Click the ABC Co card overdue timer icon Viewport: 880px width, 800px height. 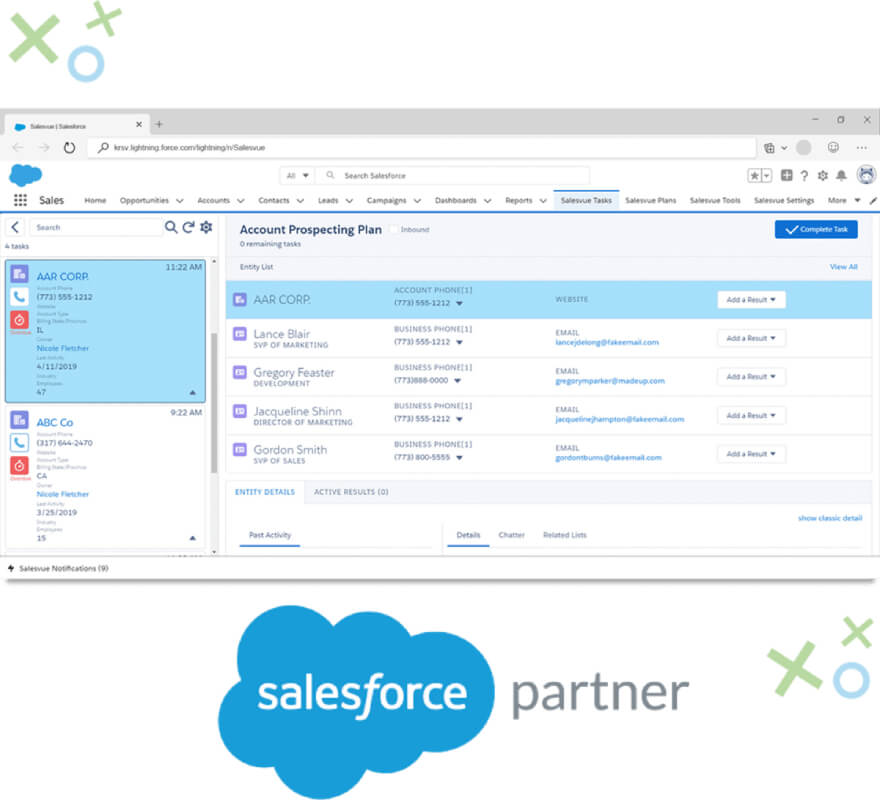pyautogui.click(x=20, y=465)
